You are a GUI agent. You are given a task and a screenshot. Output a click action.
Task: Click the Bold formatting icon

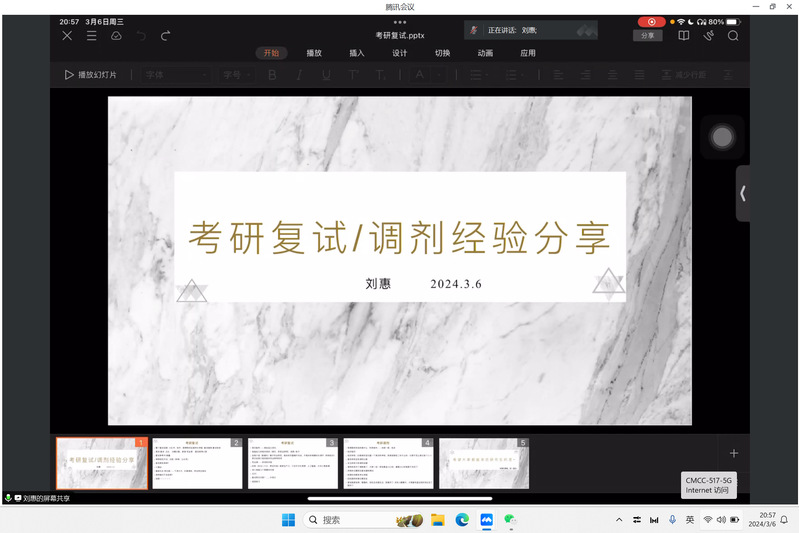click(x=272, y=75)
